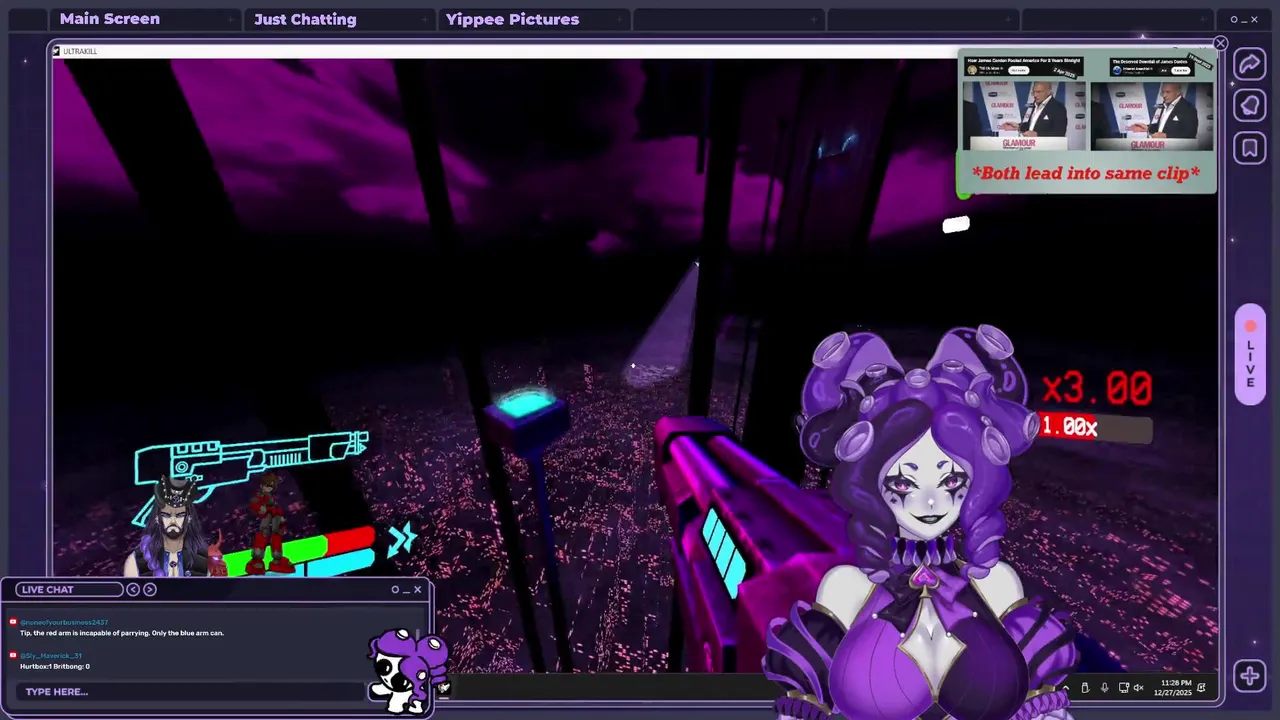This screenshot has width=1280, height=720.
Task: Close the Live Chat panel
Action: (x=418, y=589)
